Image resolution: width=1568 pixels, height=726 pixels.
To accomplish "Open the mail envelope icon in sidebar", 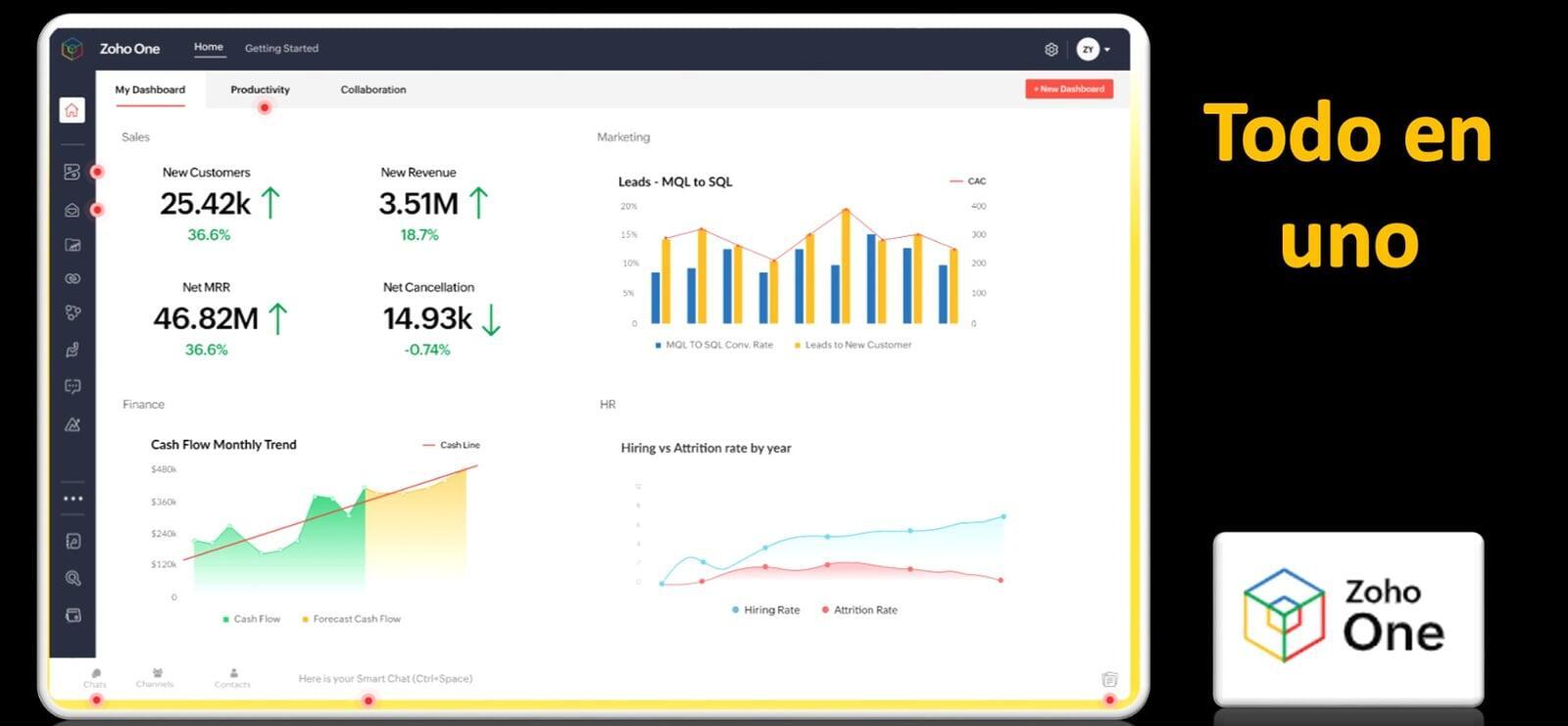I will (x=73, y=210).
